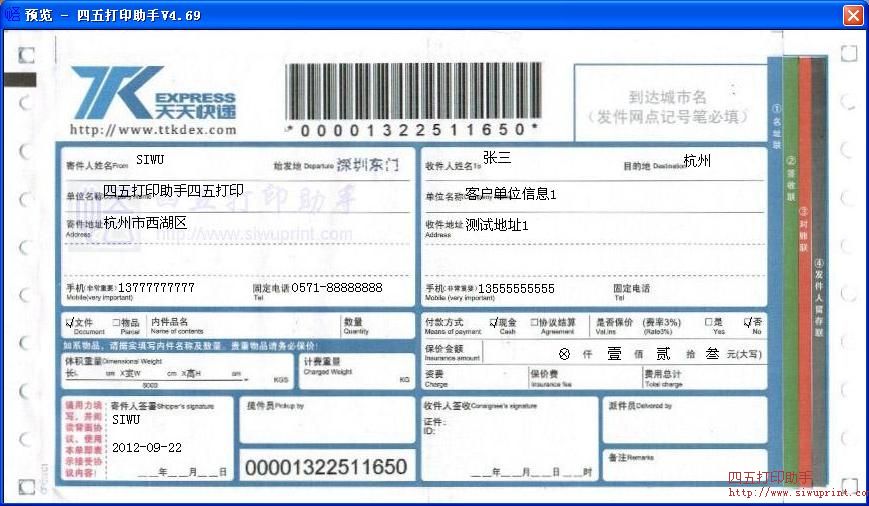
Task: Toggle the 物品 Parcel checkbox
Action: (x=115, y=323)
